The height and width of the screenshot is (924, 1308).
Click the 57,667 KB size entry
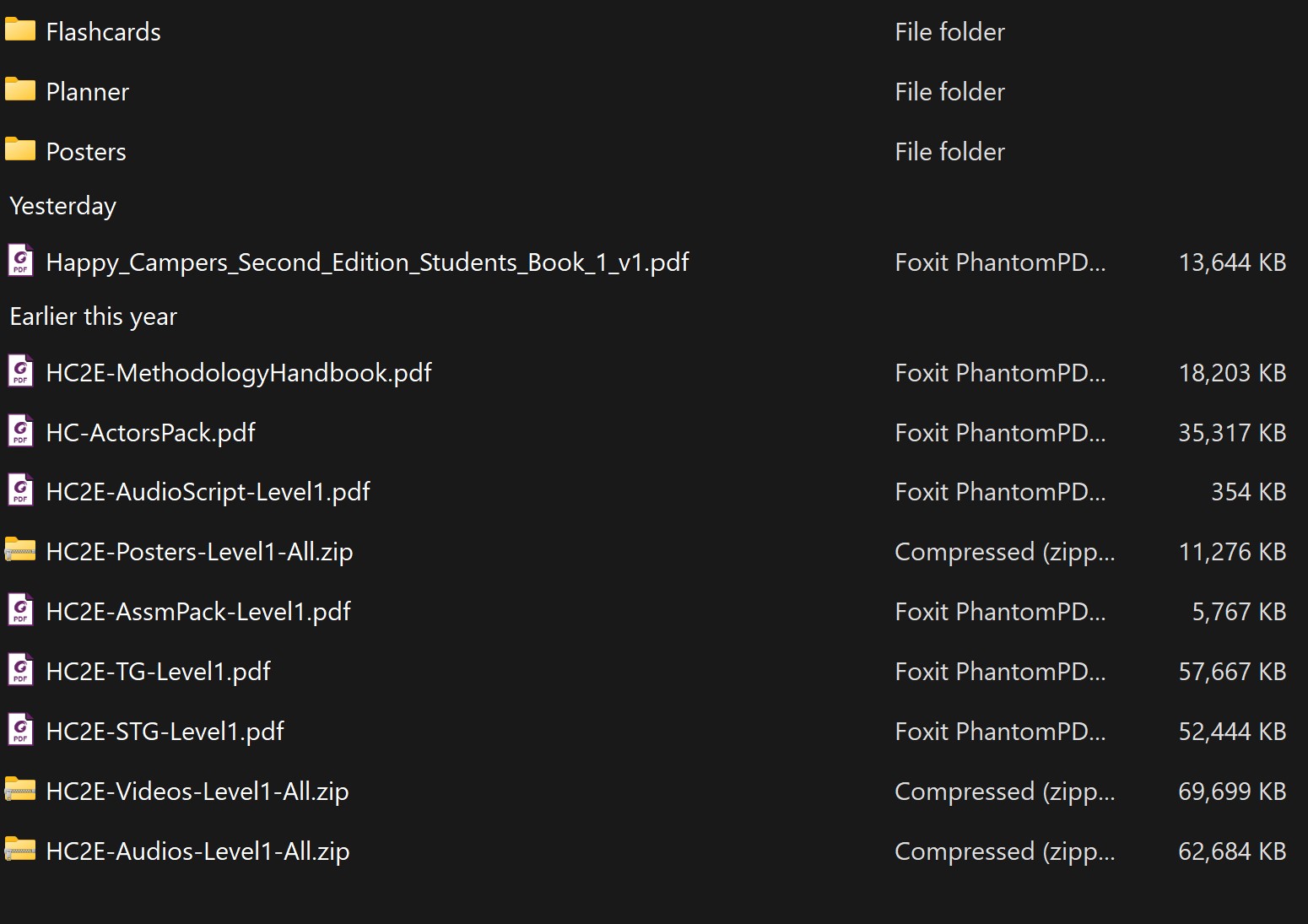[x=1231, y=672]
